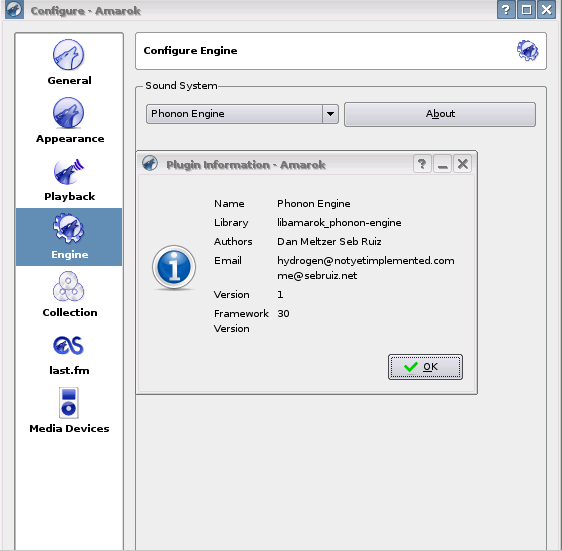Viewport: 562px width, 551px height.
Task: Select the Appearance label in sidebar
Action: coord(70,139)
